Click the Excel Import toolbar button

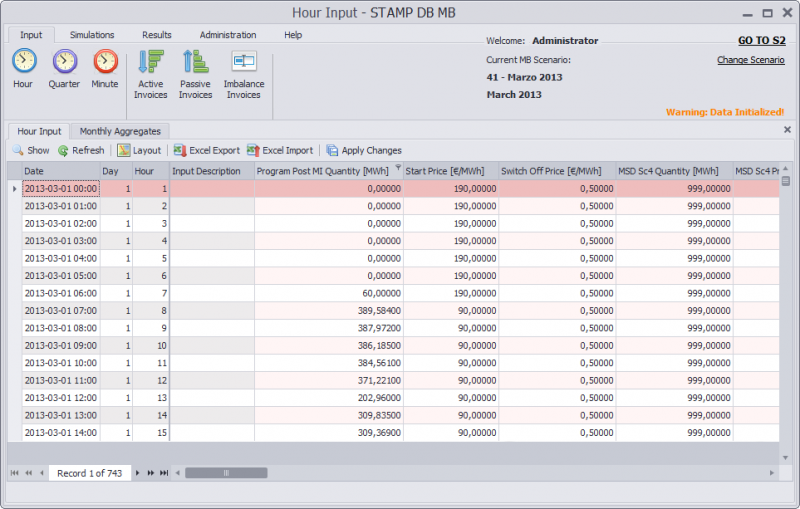pyautogui.click(x=280, y=150)
